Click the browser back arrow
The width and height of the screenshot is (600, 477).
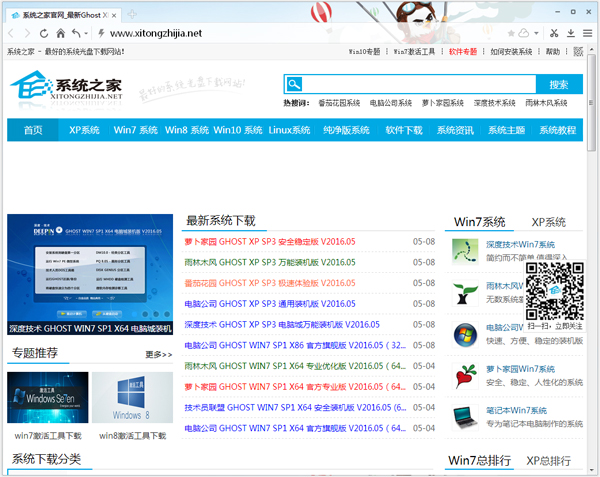pos(11,33)
